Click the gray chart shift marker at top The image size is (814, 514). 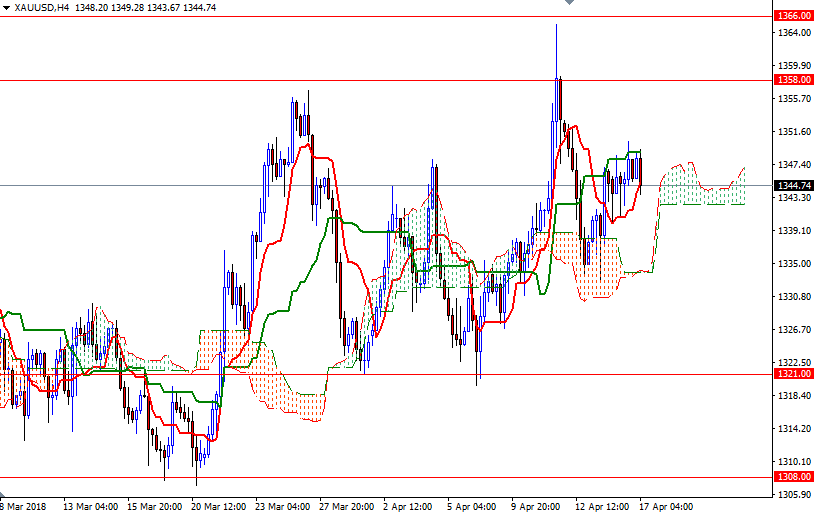(569, 3)
